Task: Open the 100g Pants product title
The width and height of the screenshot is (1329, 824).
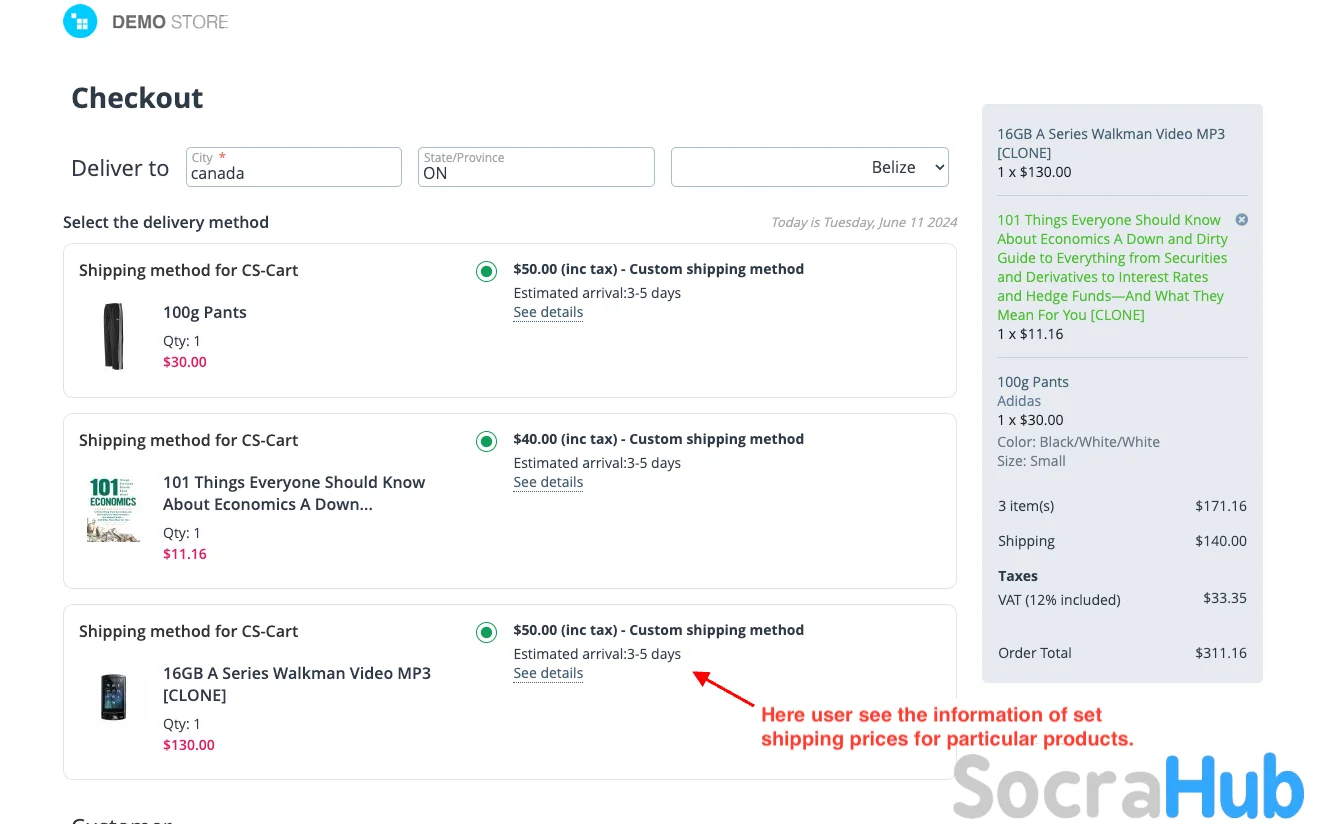Action: coord(205,312)
